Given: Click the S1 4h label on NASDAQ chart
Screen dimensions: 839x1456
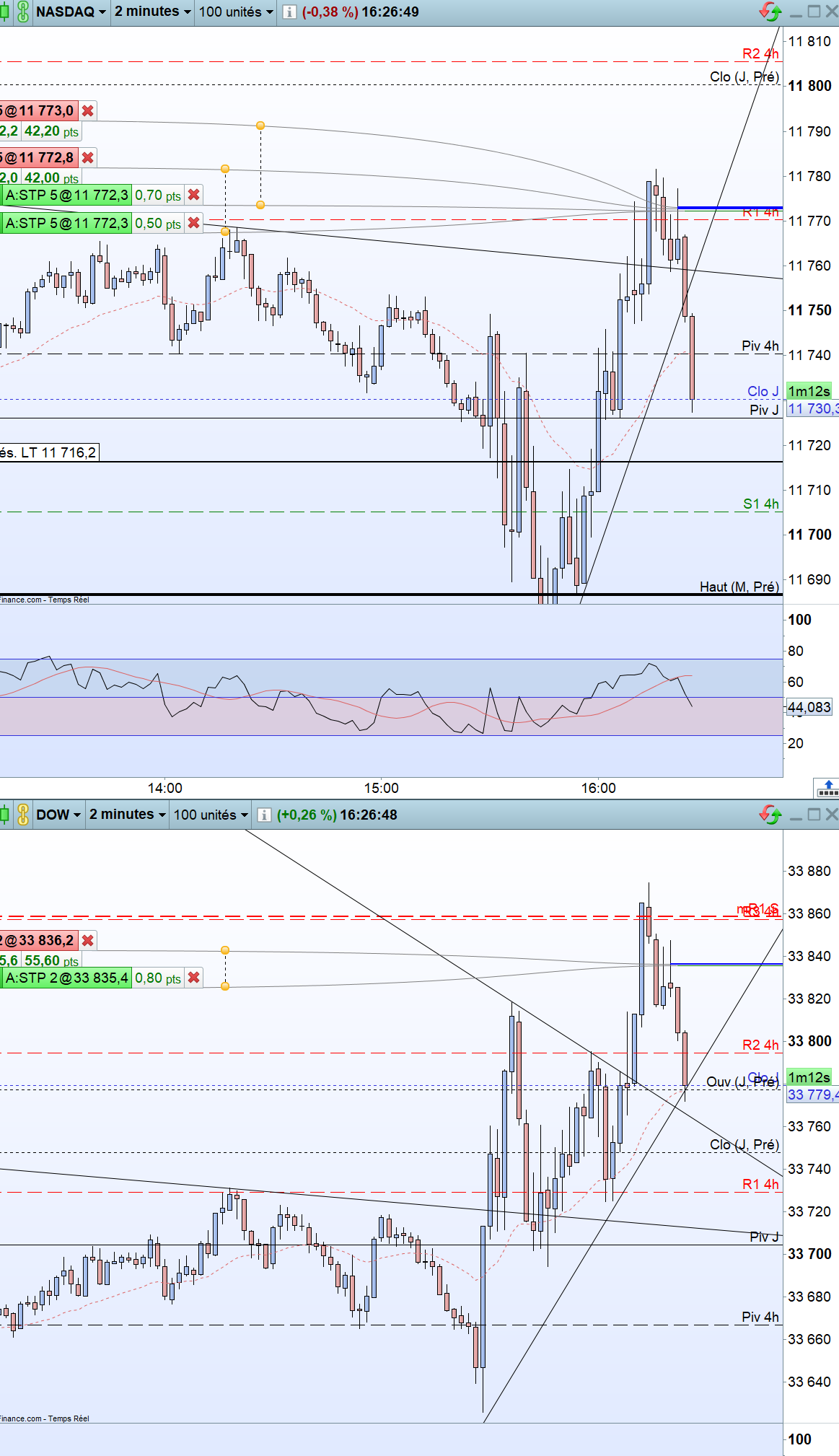Looking at the screenshot, I should pyautogui.click(x=761, y=504).
